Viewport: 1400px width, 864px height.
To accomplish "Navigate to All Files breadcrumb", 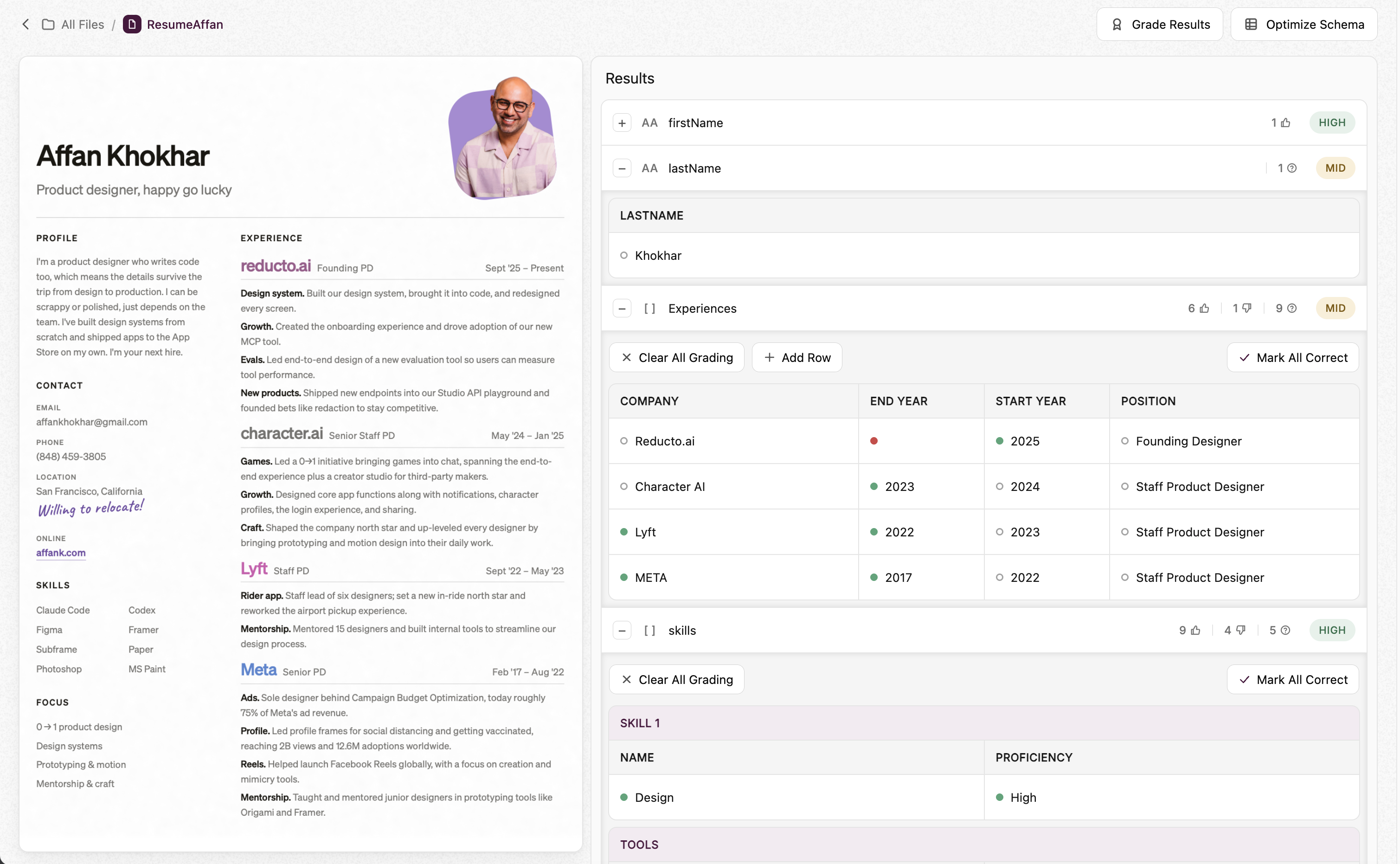I will 82,24.
